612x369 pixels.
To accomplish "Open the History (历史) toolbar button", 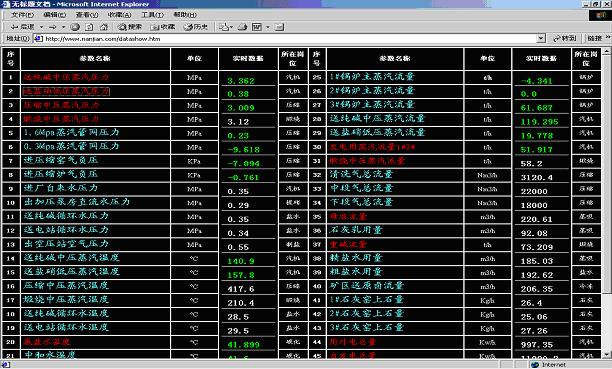I will tap(196, 27).
